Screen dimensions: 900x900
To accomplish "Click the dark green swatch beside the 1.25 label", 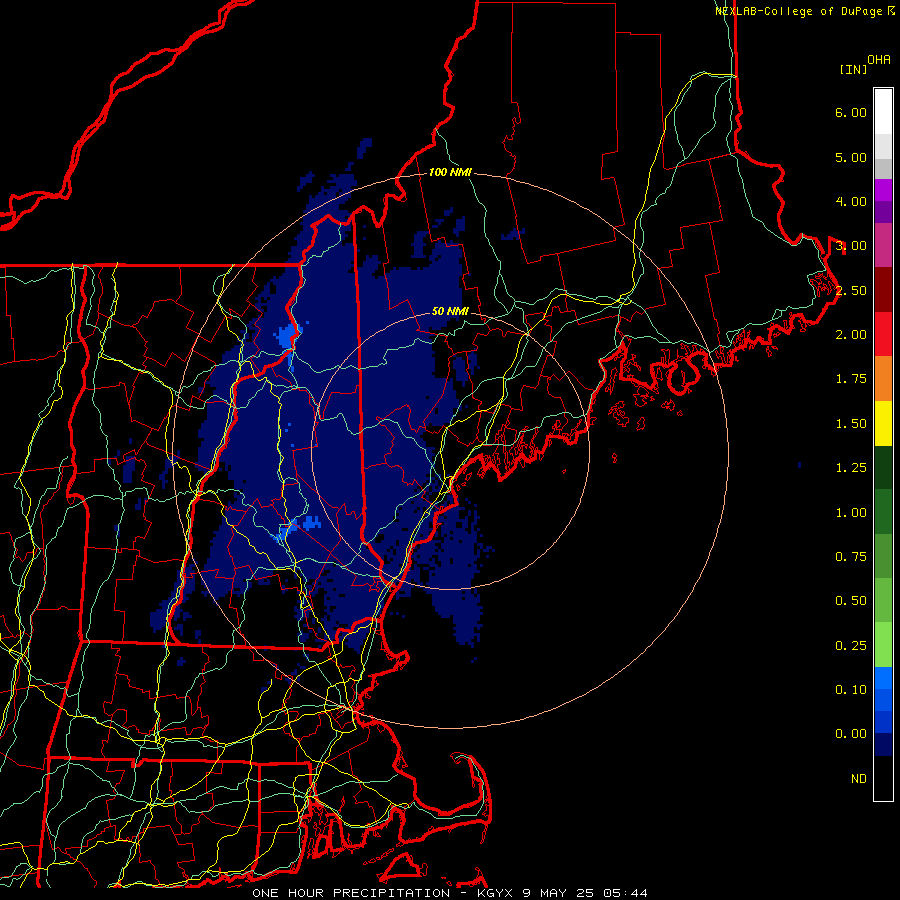I will click(x=883, y=468).
